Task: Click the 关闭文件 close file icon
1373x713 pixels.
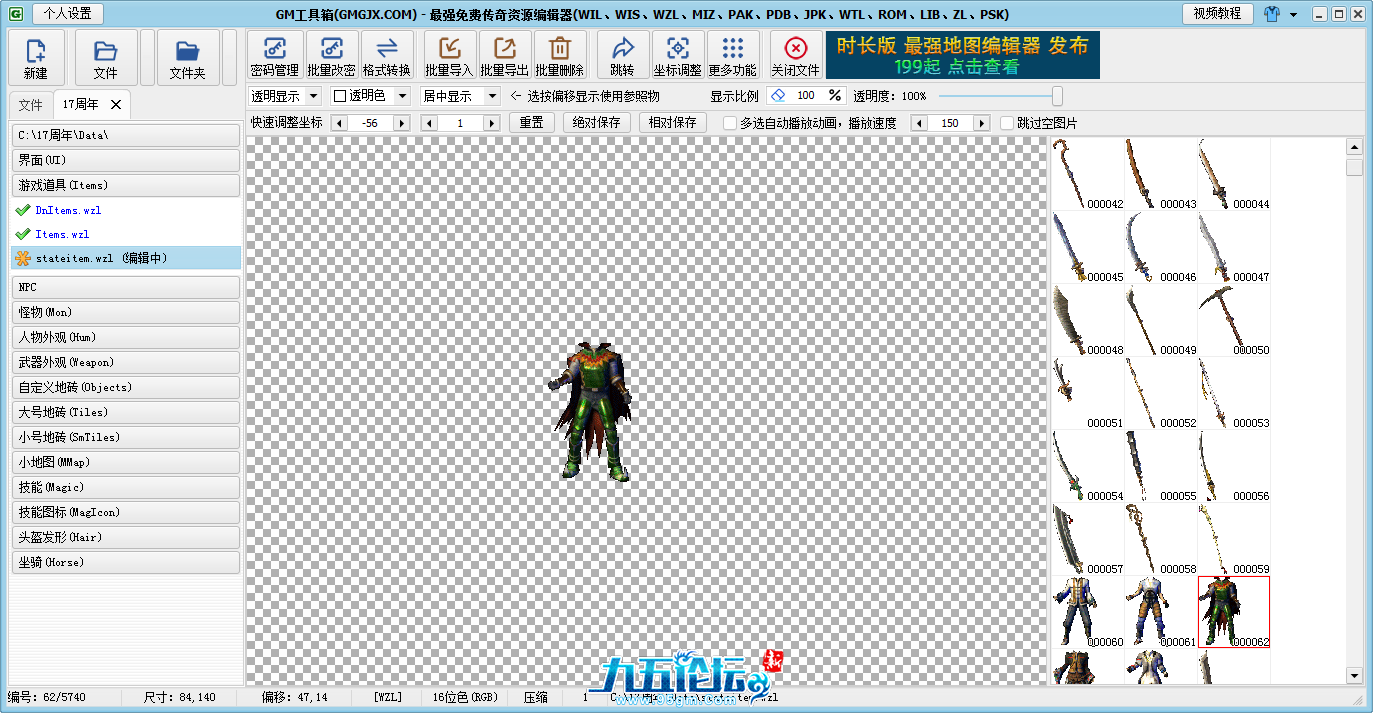Action: pos(795,56)
